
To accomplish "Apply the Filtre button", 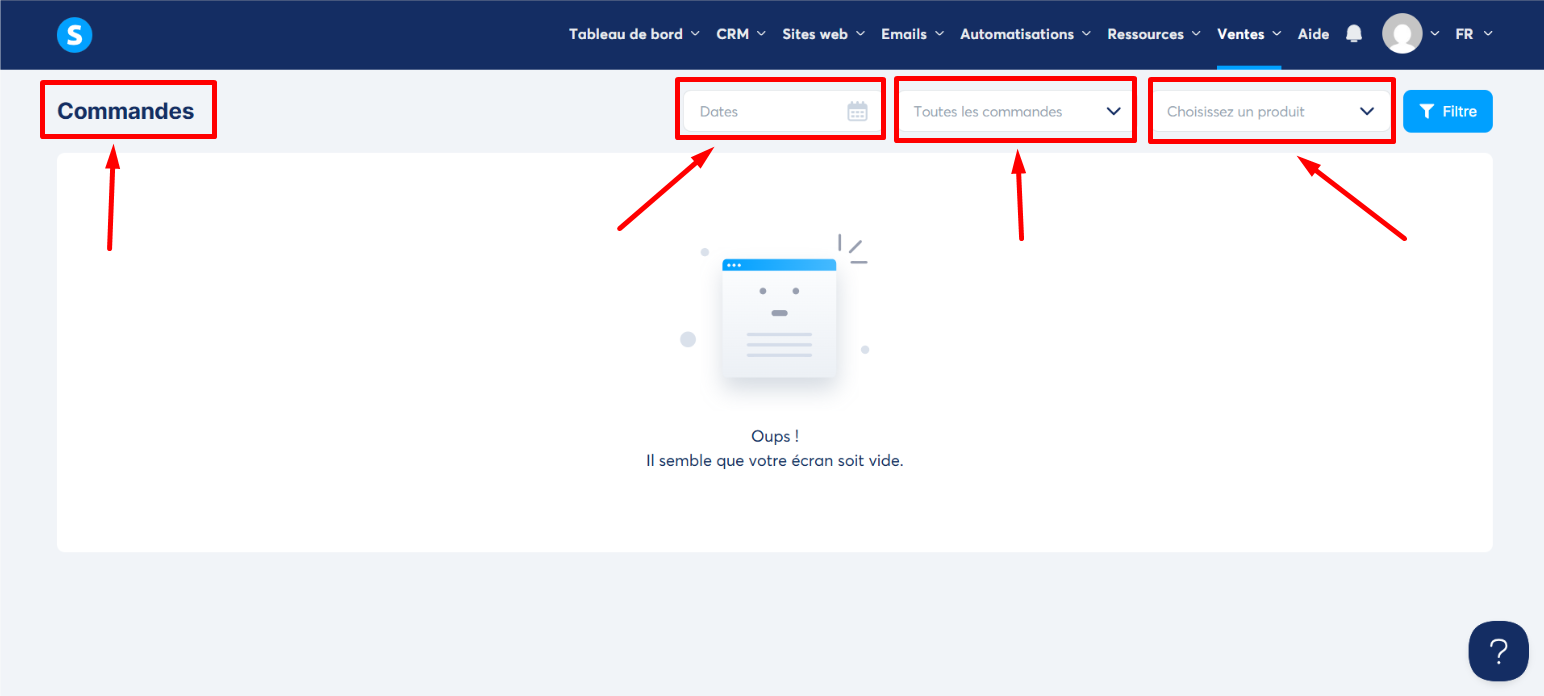I will coord(1448,111).
